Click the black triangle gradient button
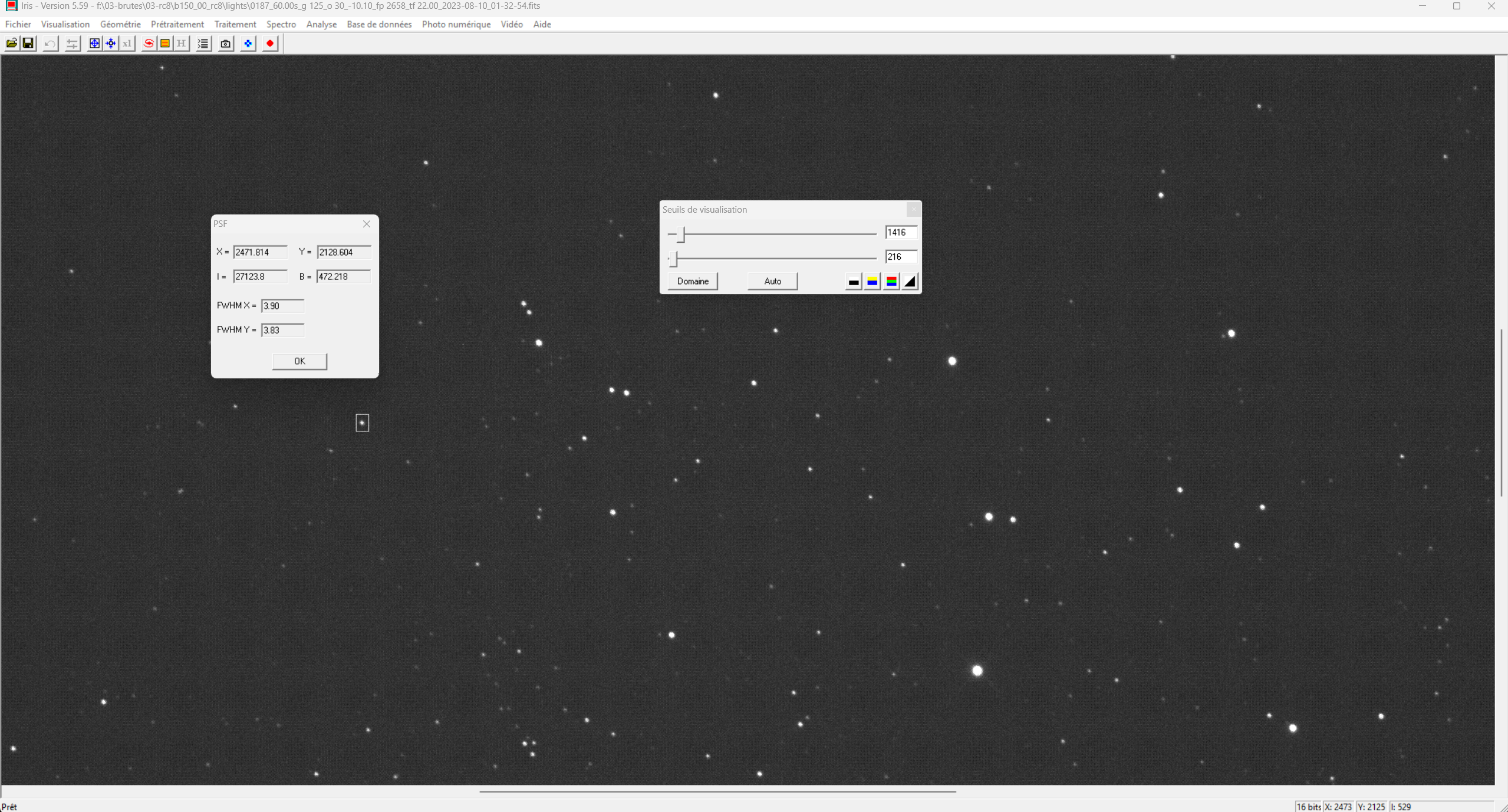 pos(910,282)
